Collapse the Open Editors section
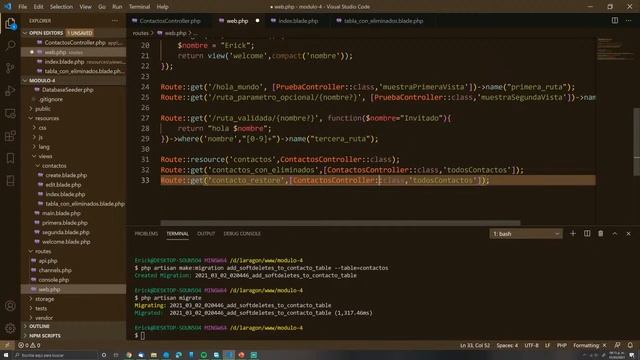The height and width of the screenshot is (360, 640). coord(25,33)
